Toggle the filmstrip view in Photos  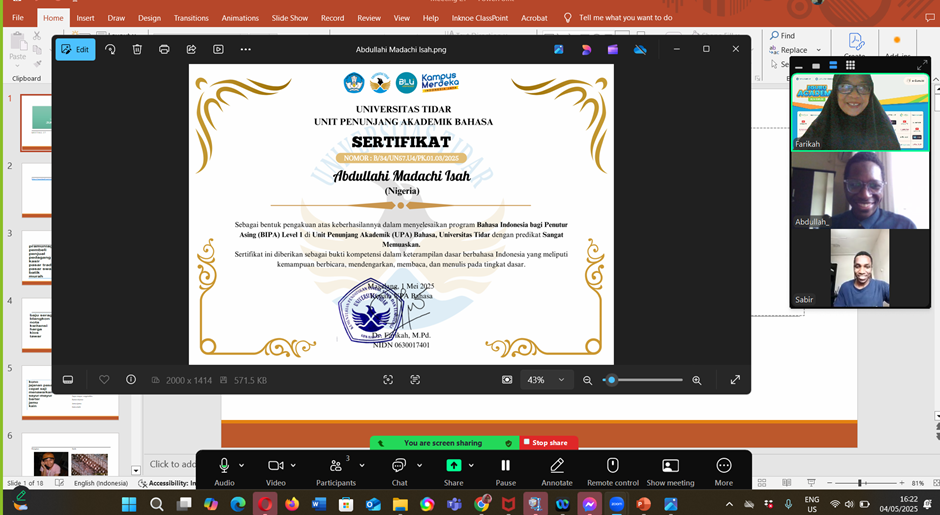(x=68, y=380)
